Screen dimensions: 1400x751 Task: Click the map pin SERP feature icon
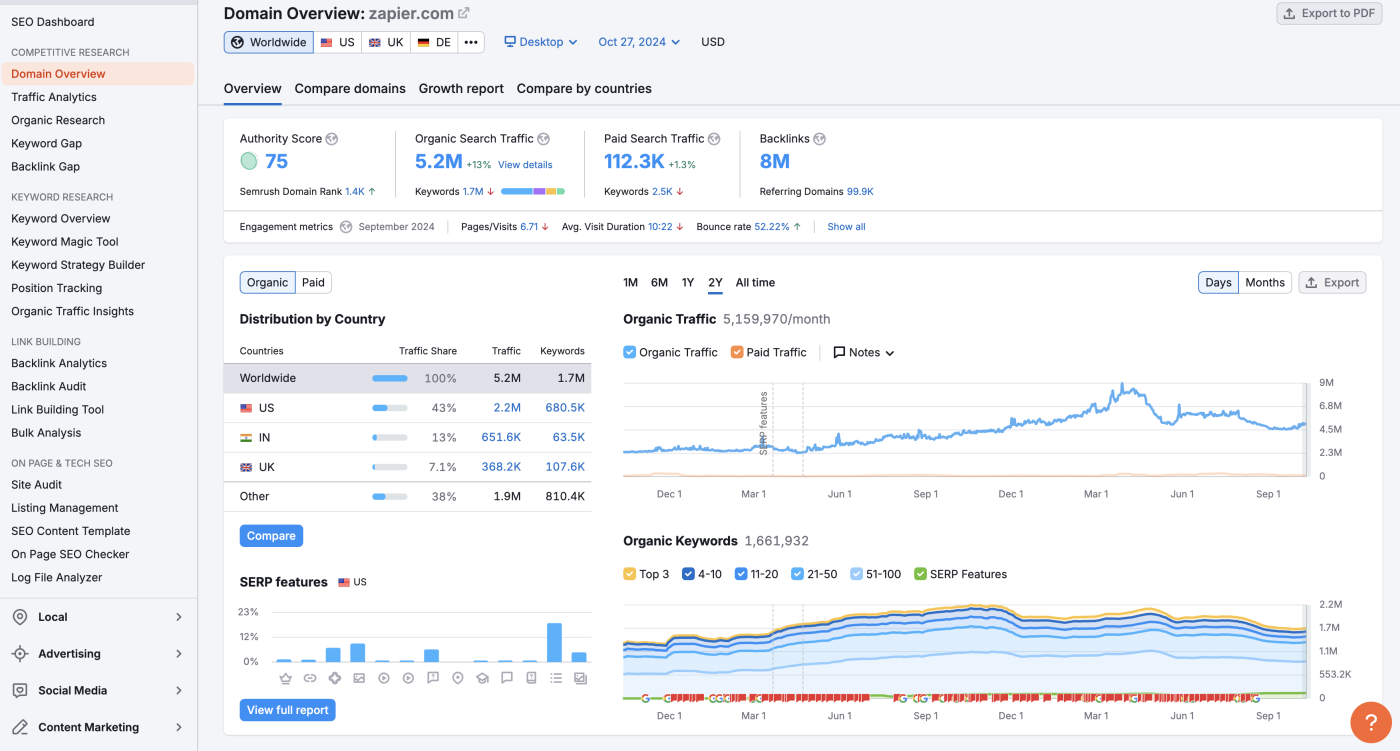coord(457,678)
